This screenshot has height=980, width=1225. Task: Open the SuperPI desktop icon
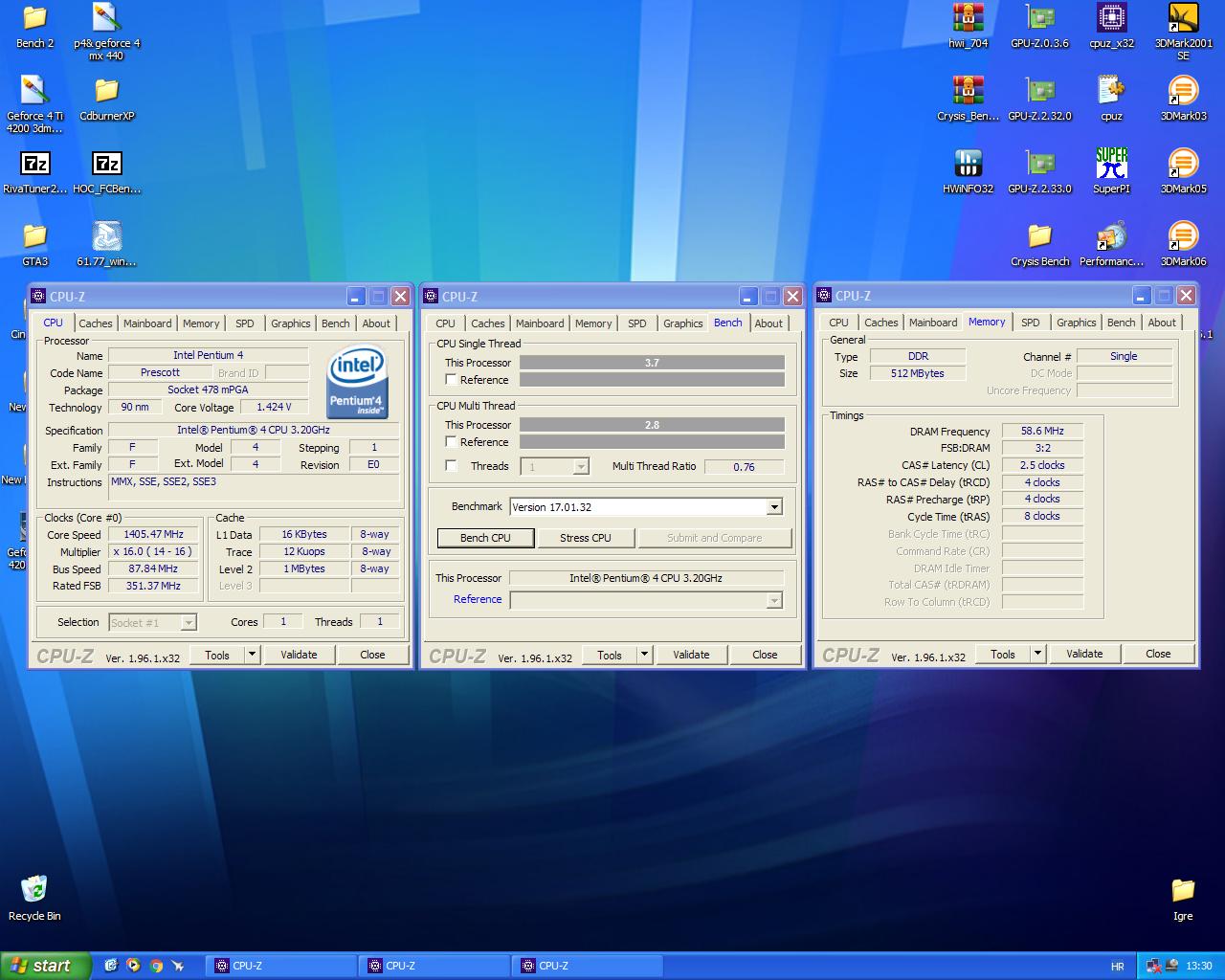(1111, 164)
